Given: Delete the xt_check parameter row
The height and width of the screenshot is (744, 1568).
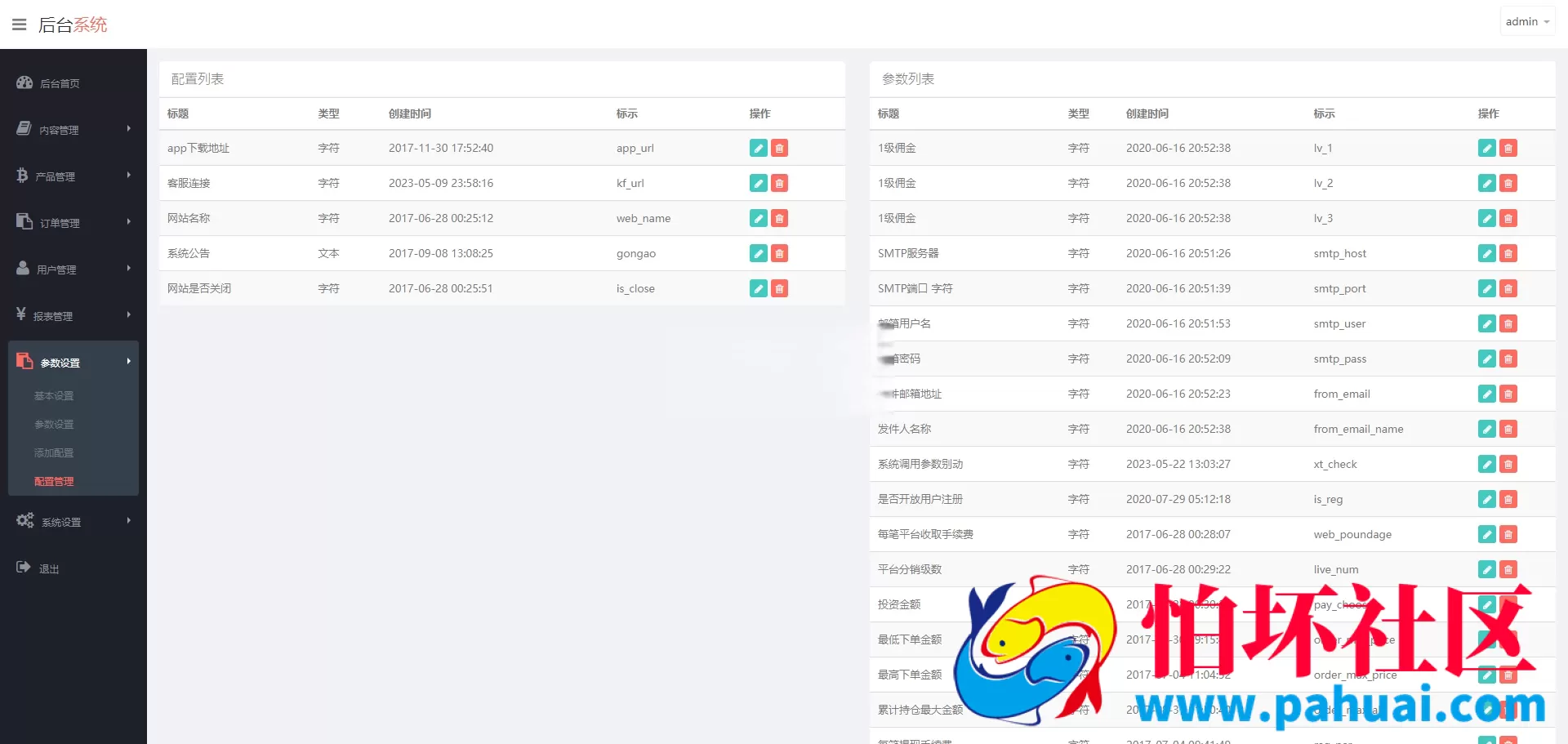Looking at the screenshot, I should pos(1508,464).
